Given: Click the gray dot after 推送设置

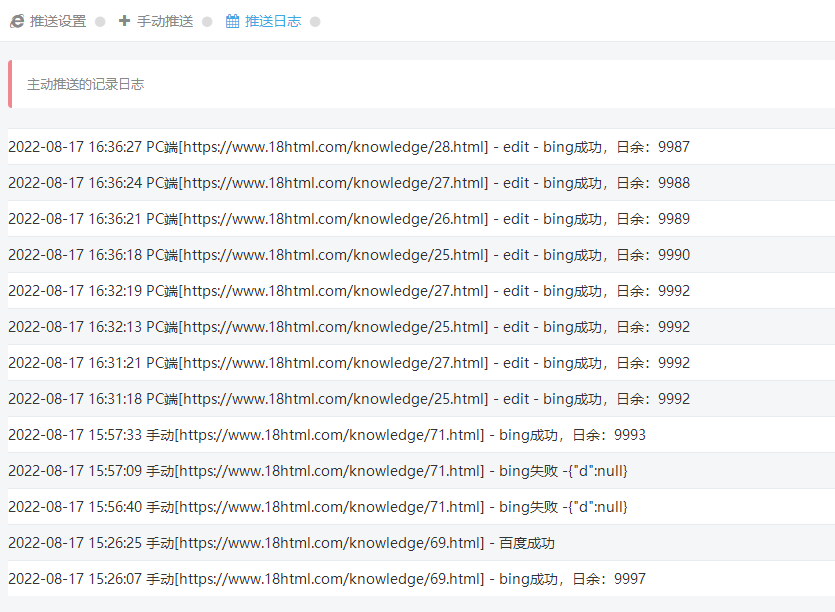Looking at the screenshot, I should tap(100, 22).
